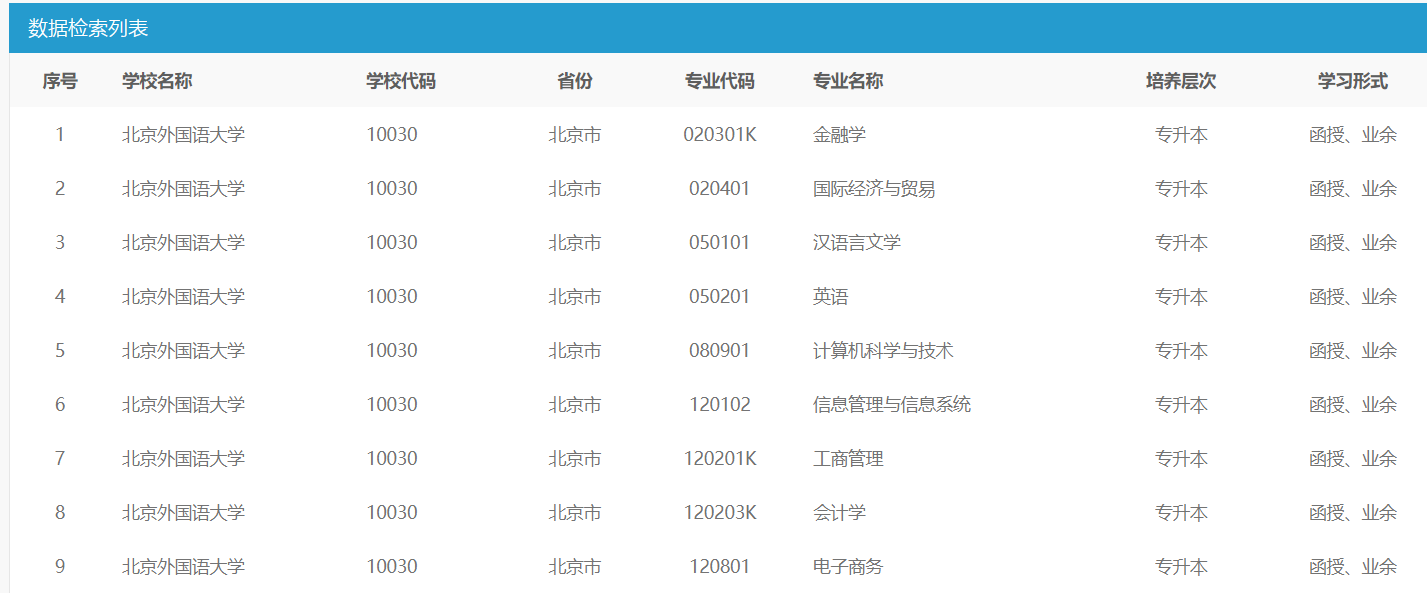Click major code 080901
Screen dimensions: 1427x593
click(x=720, y=351)
